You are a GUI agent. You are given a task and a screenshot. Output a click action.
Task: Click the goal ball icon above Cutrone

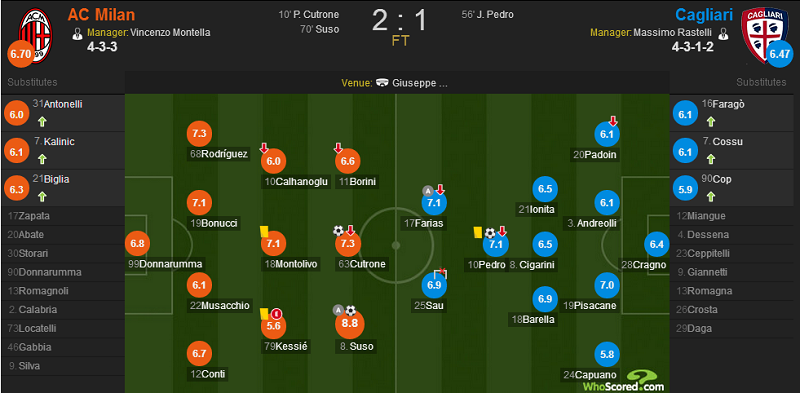338,231
